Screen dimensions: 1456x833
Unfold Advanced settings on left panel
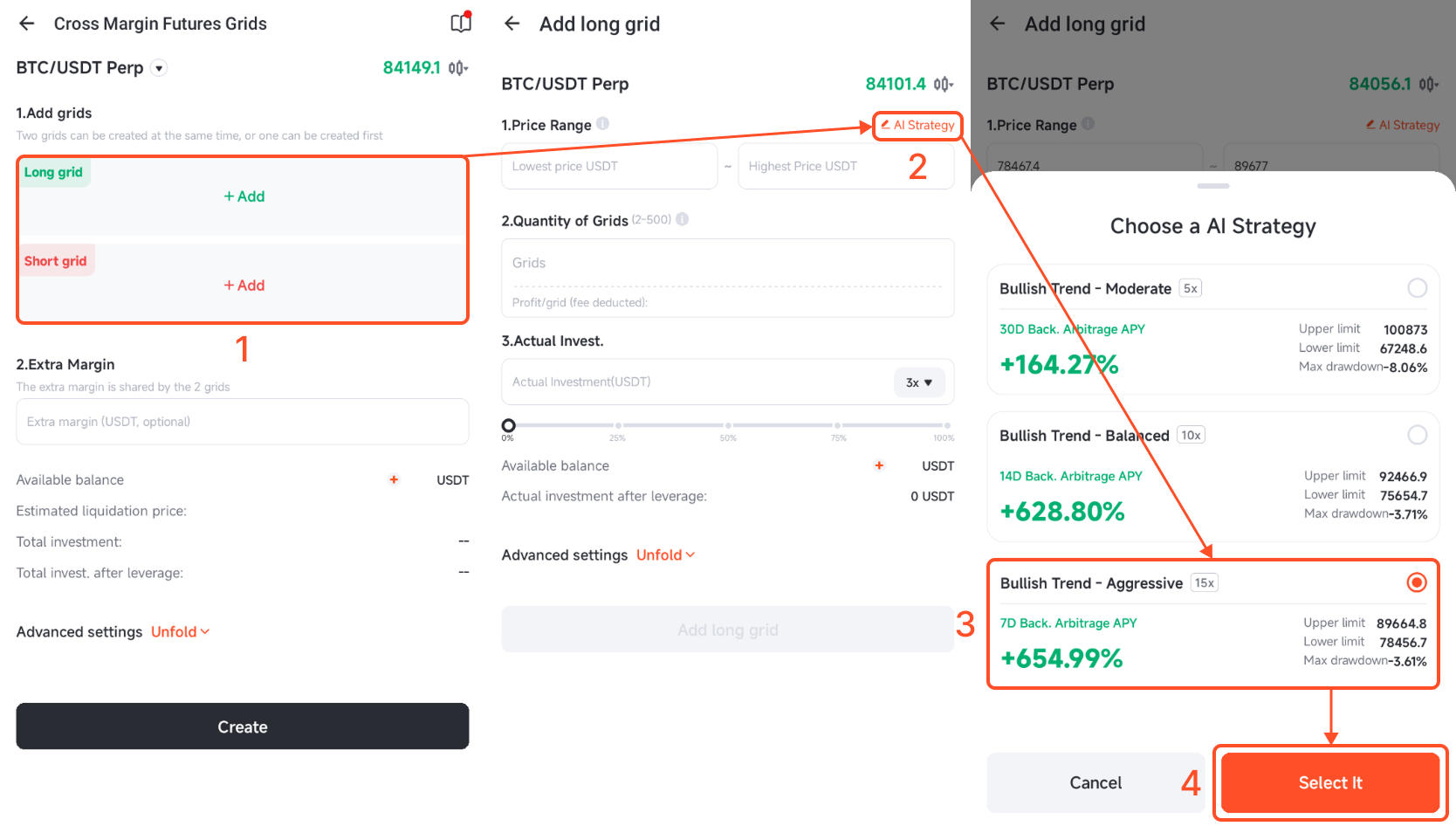[x=180, y=631]
